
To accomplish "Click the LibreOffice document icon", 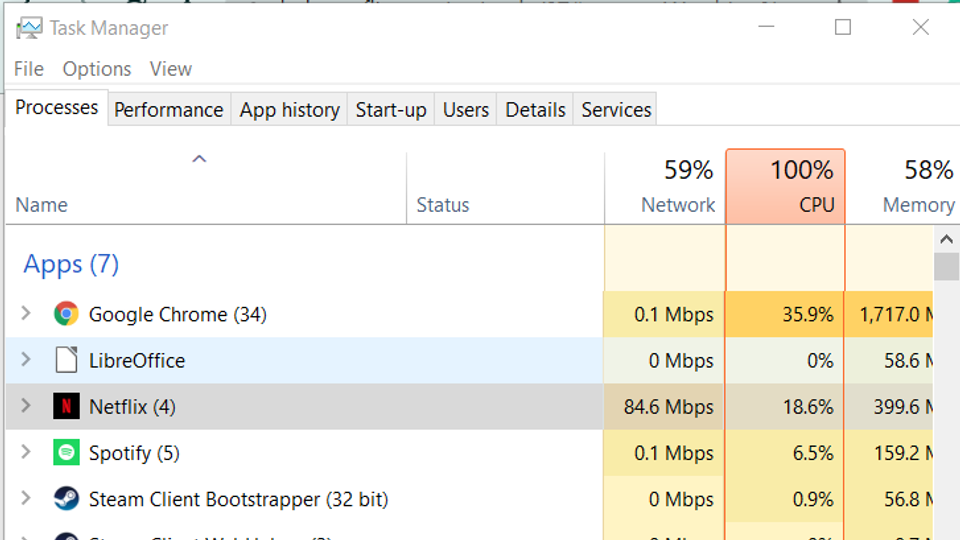I will [x=66, y=360].
